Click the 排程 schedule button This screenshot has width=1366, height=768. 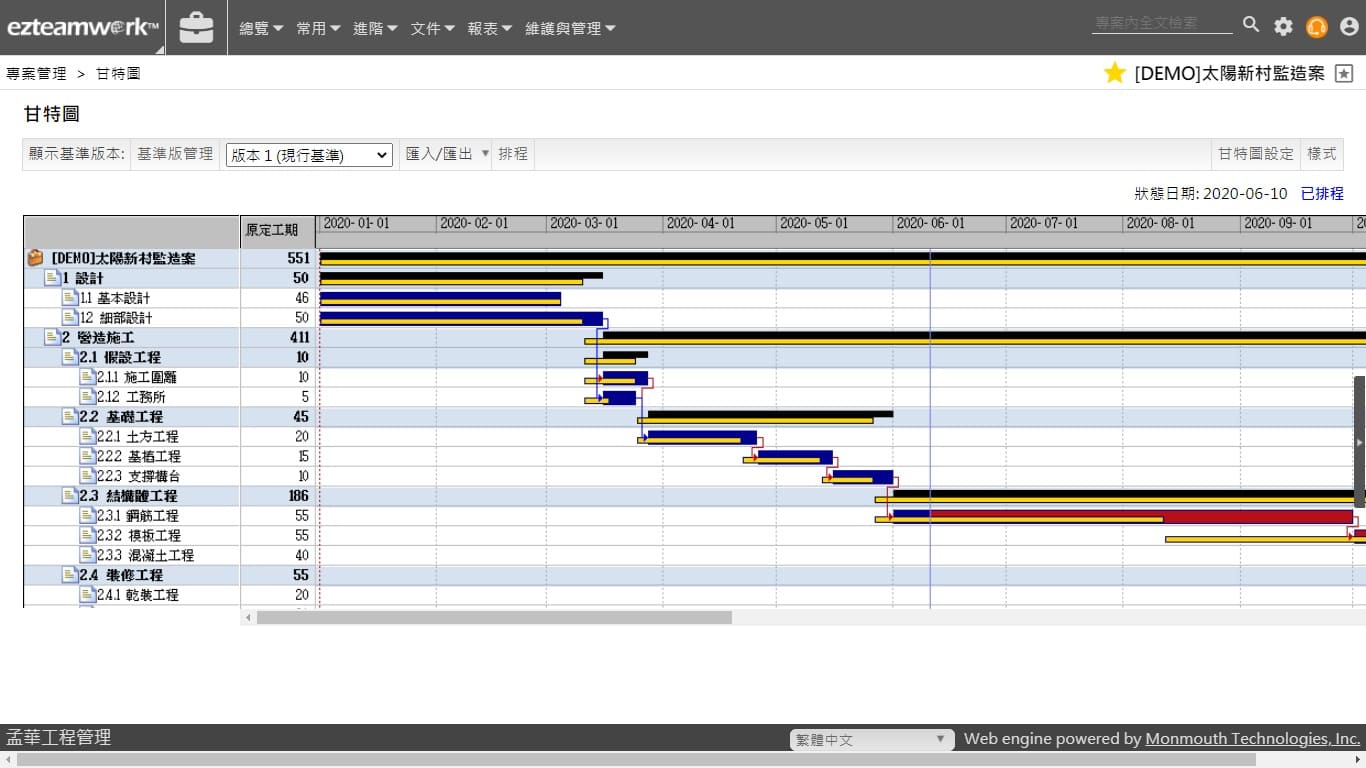[x=513, y=154]
